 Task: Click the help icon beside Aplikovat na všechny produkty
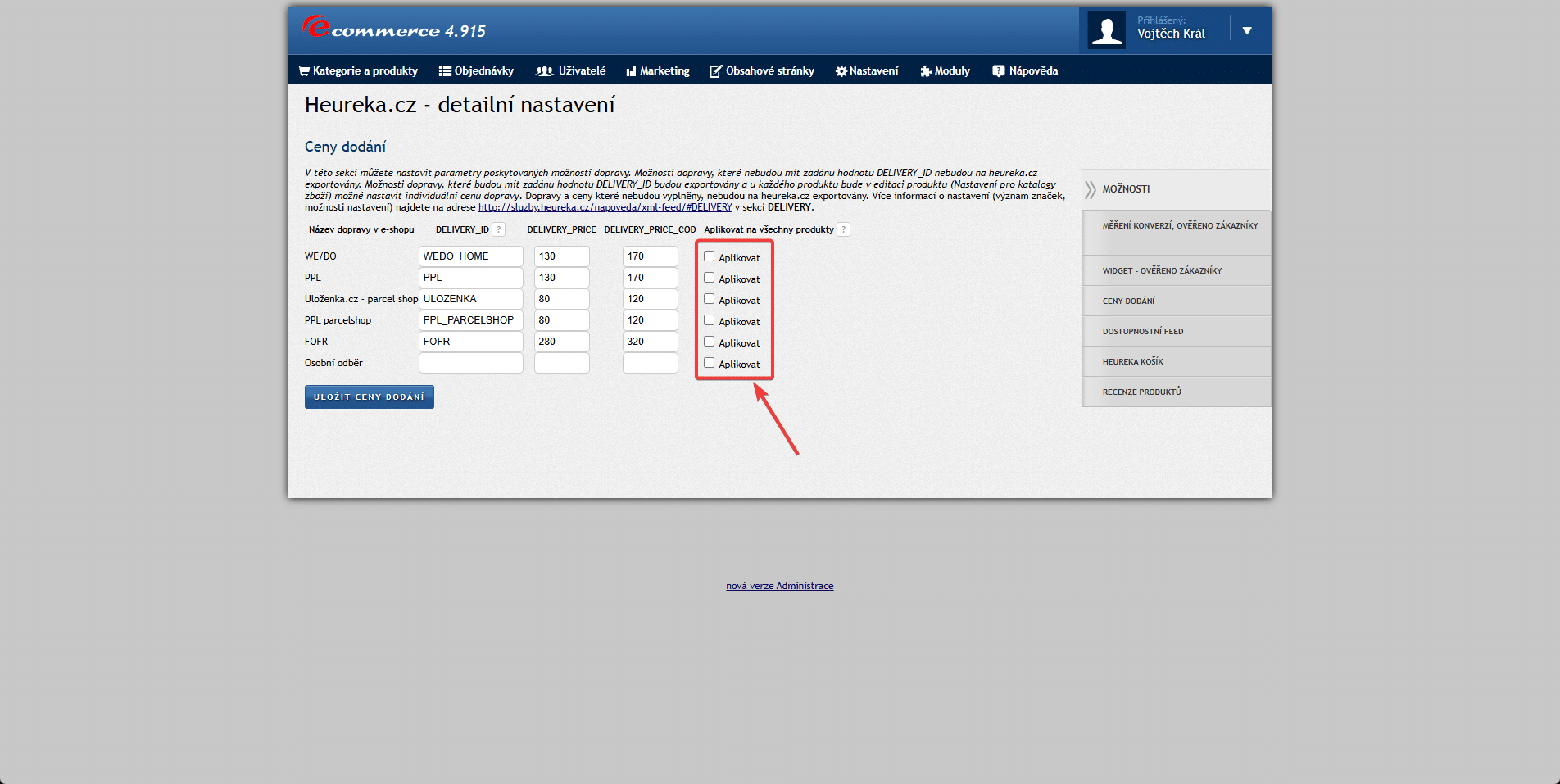point(844,229)
